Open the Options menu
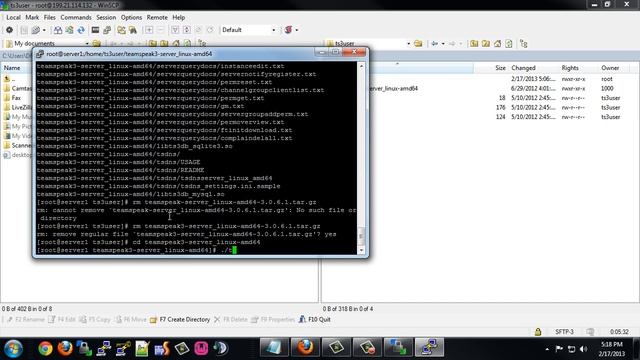This screenshot has width=640, height=360. [131, 18]
